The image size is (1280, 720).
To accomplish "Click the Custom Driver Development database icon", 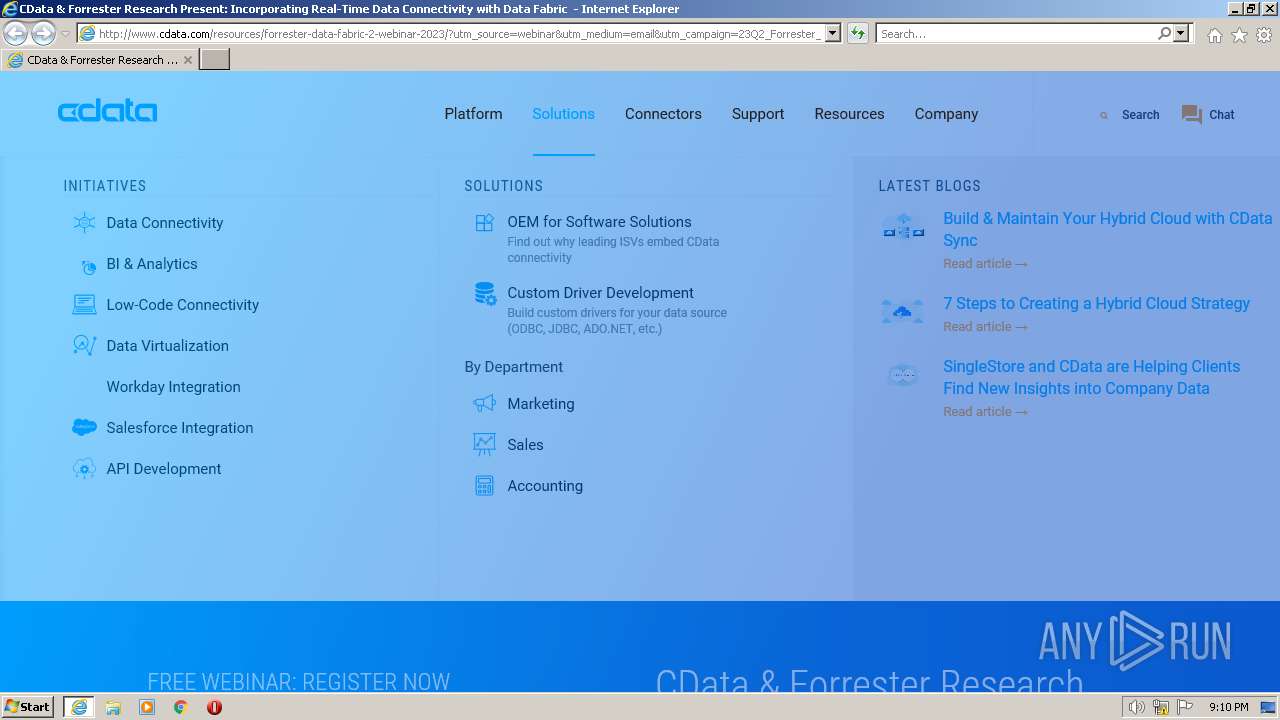I will 485,294.
